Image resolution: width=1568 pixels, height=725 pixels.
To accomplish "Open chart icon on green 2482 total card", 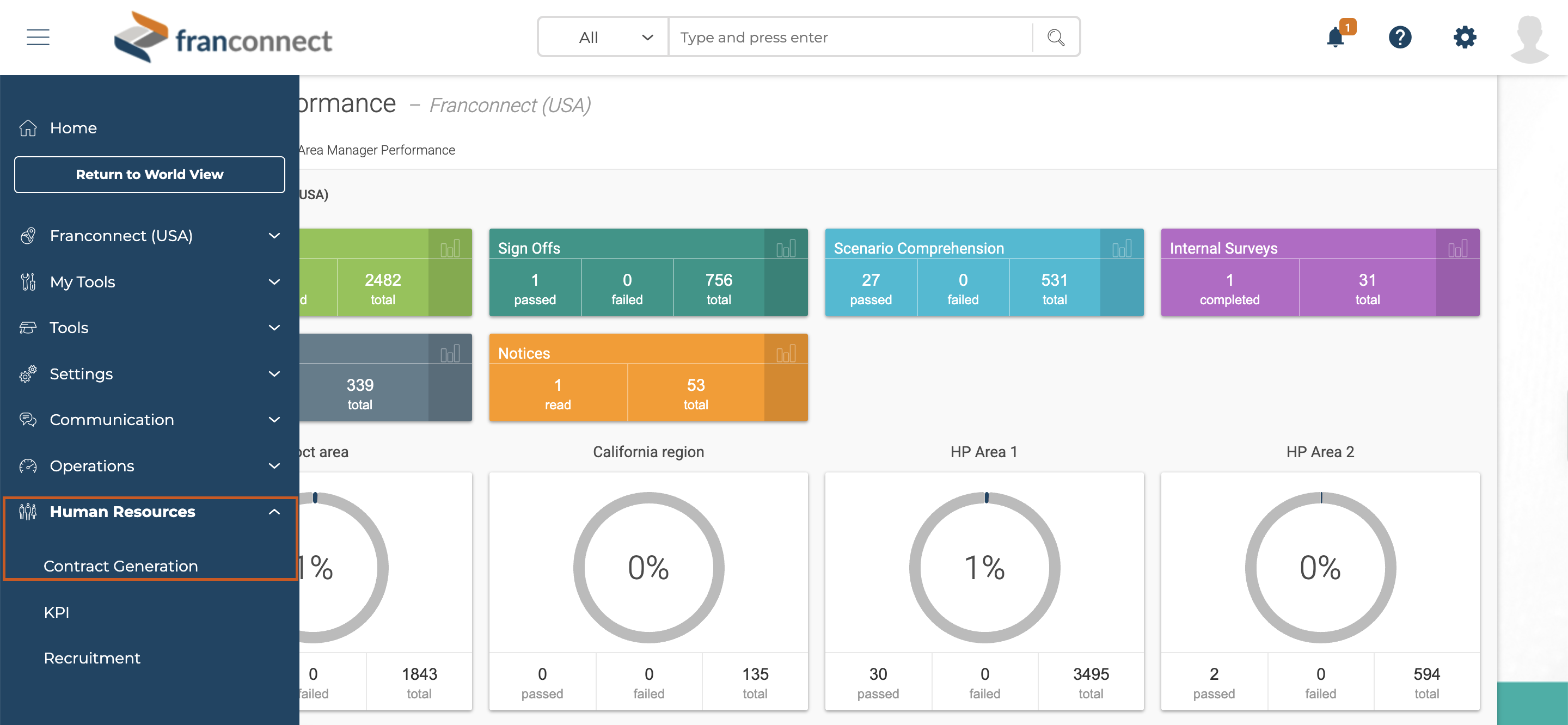I will (450, 248).
